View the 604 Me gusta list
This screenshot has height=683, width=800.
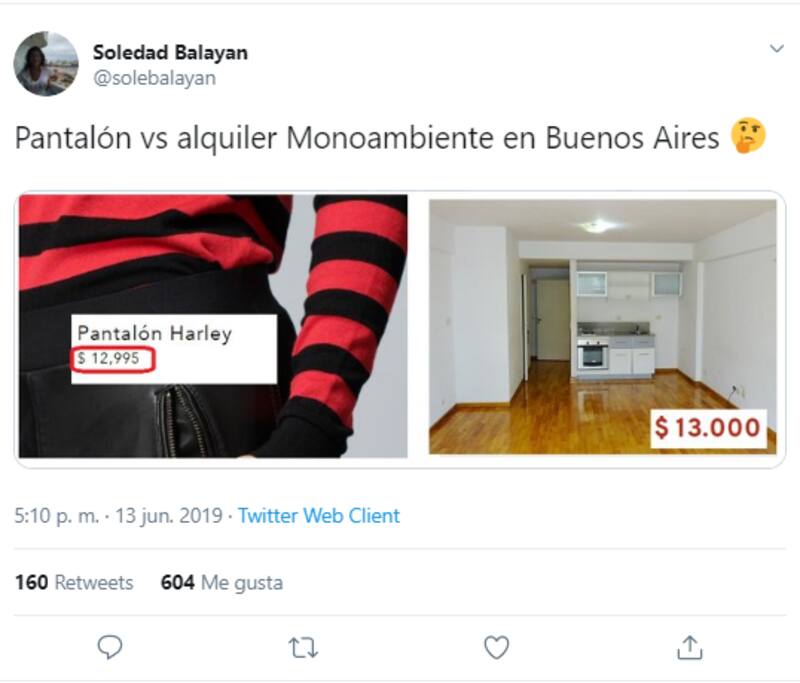[x=221, y=582]
